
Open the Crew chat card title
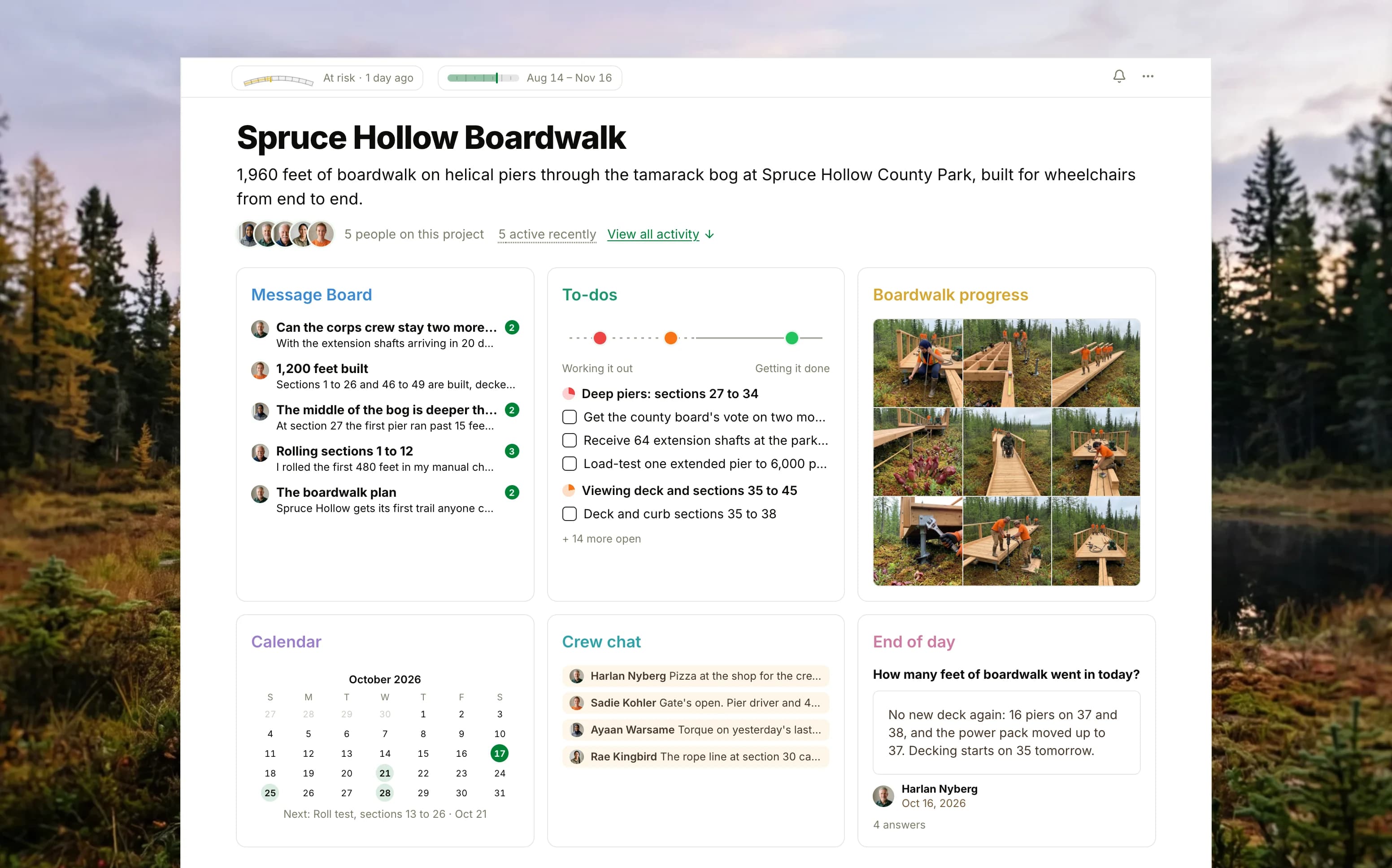pyautogui.click(x=601, y=642)
